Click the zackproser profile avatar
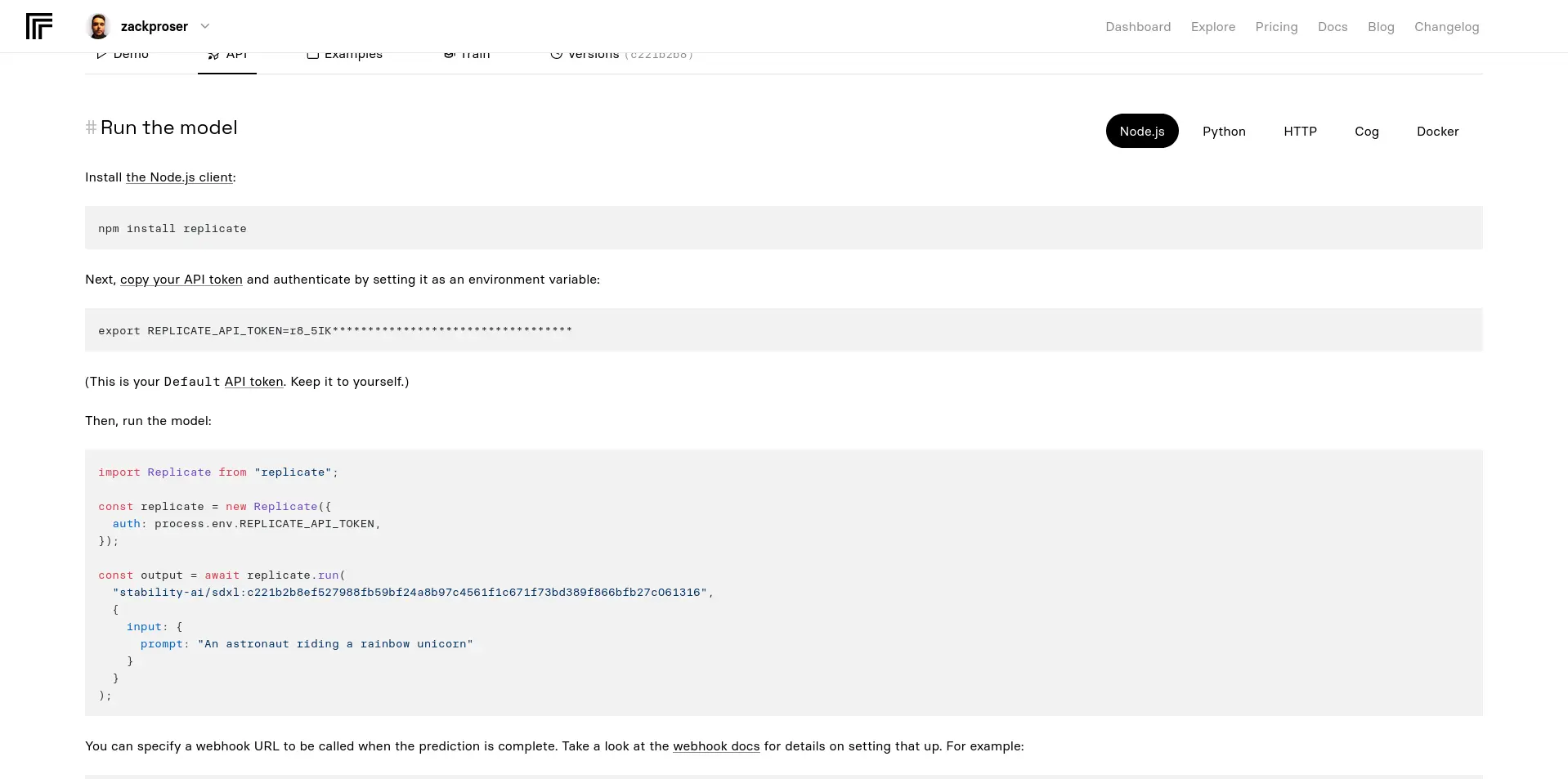Screen dimensions: 1568x779 [x=98, y=26]
